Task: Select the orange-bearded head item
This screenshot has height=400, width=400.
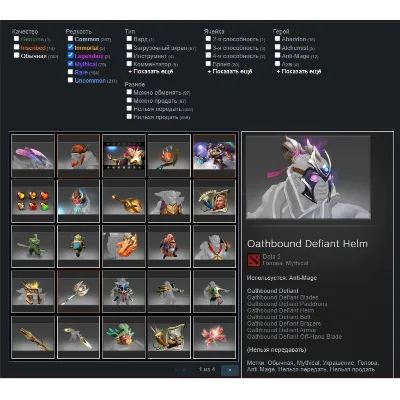Action: pos(78,156)
